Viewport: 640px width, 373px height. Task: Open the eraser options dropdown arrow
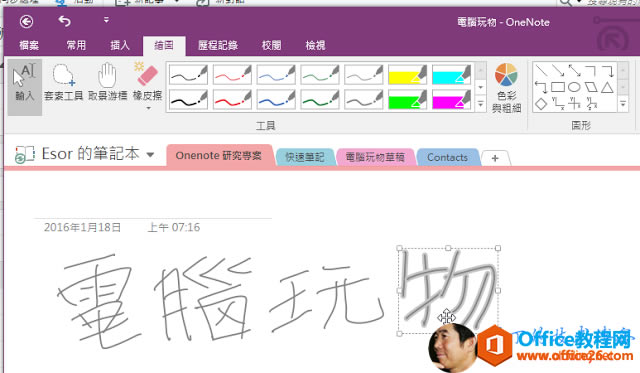pyautogui.click(x=148, y=108)
